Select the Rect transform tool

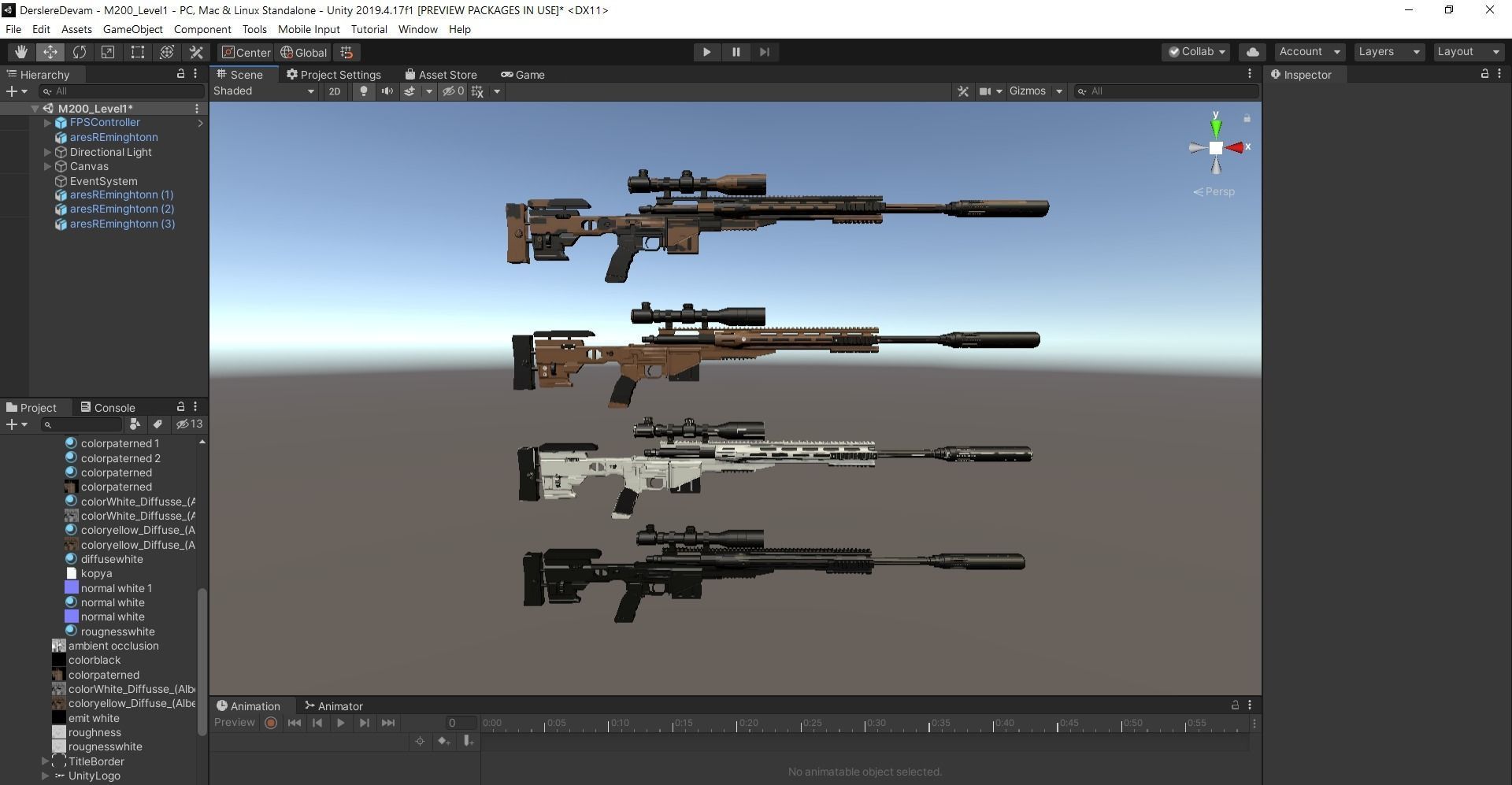coord(137,52)
